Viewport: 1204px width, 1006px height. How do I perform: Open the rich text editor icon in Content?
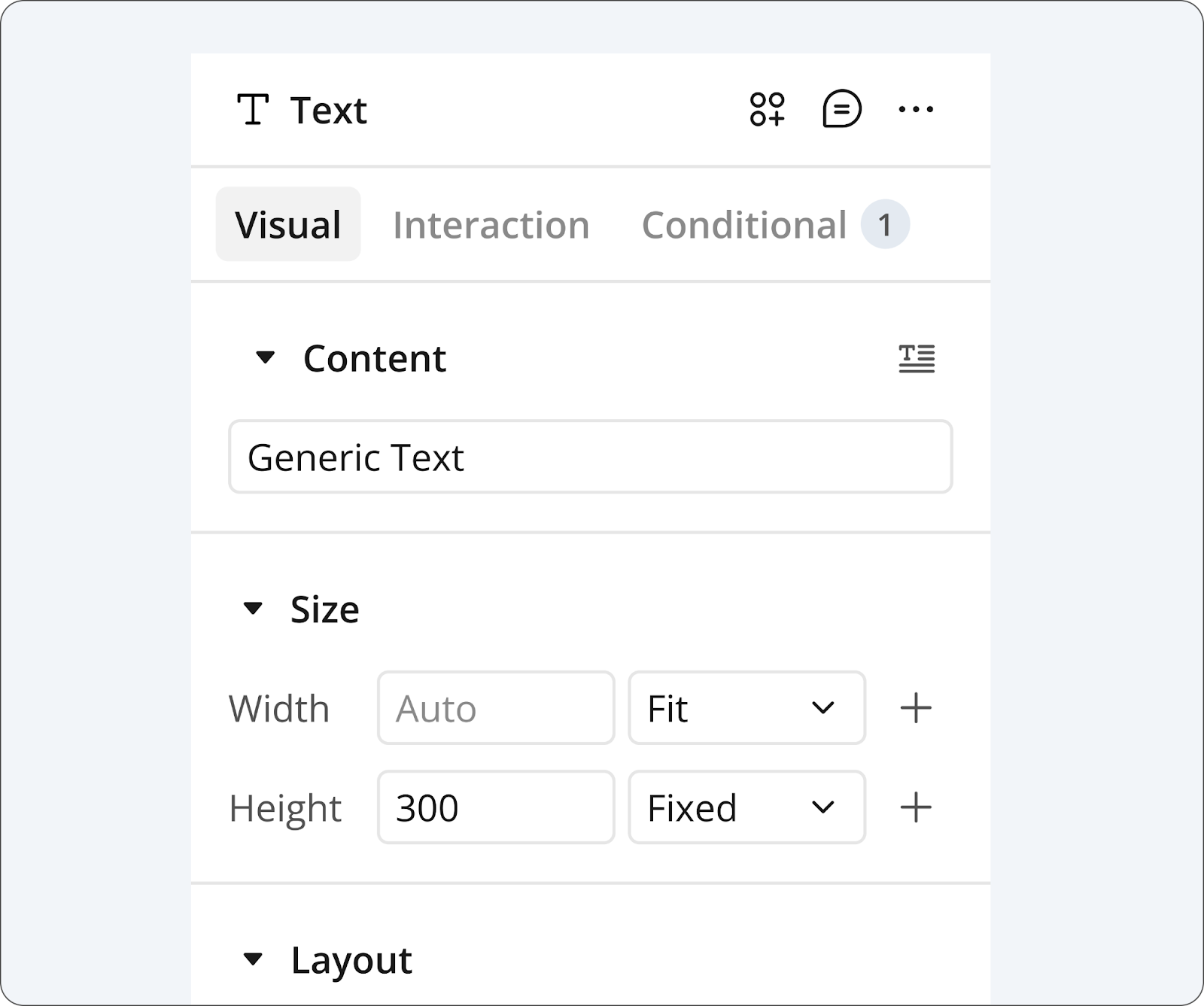click(x=916, y=359)
